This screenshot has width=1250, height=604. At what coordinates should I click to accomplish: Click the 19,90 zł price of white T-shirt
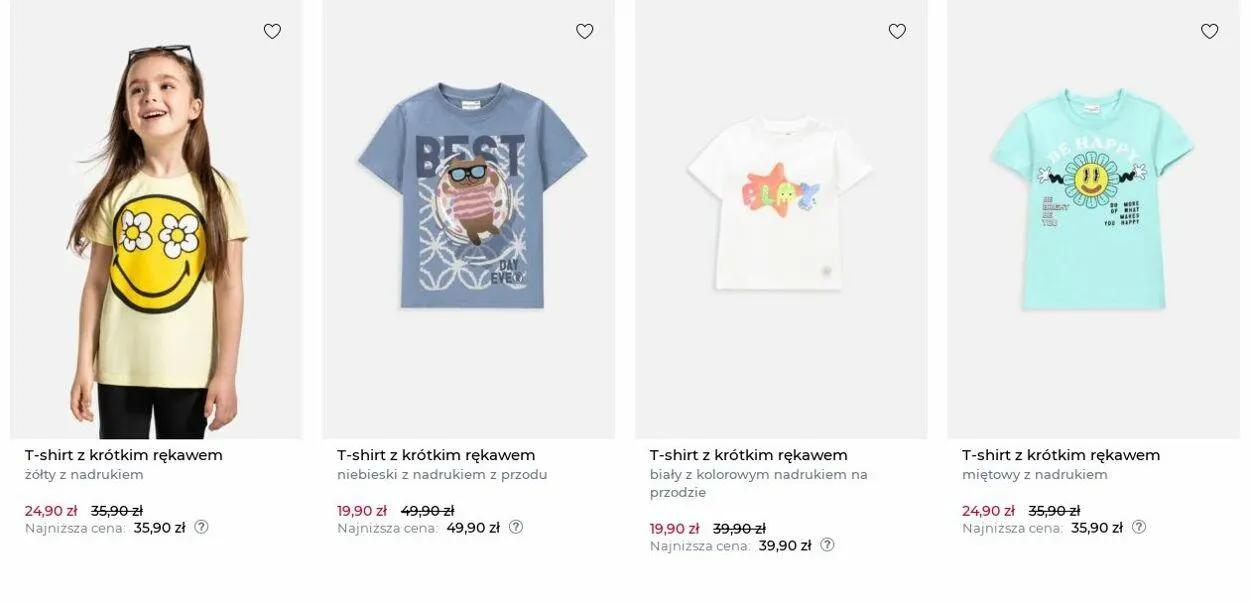pos(674,529)
